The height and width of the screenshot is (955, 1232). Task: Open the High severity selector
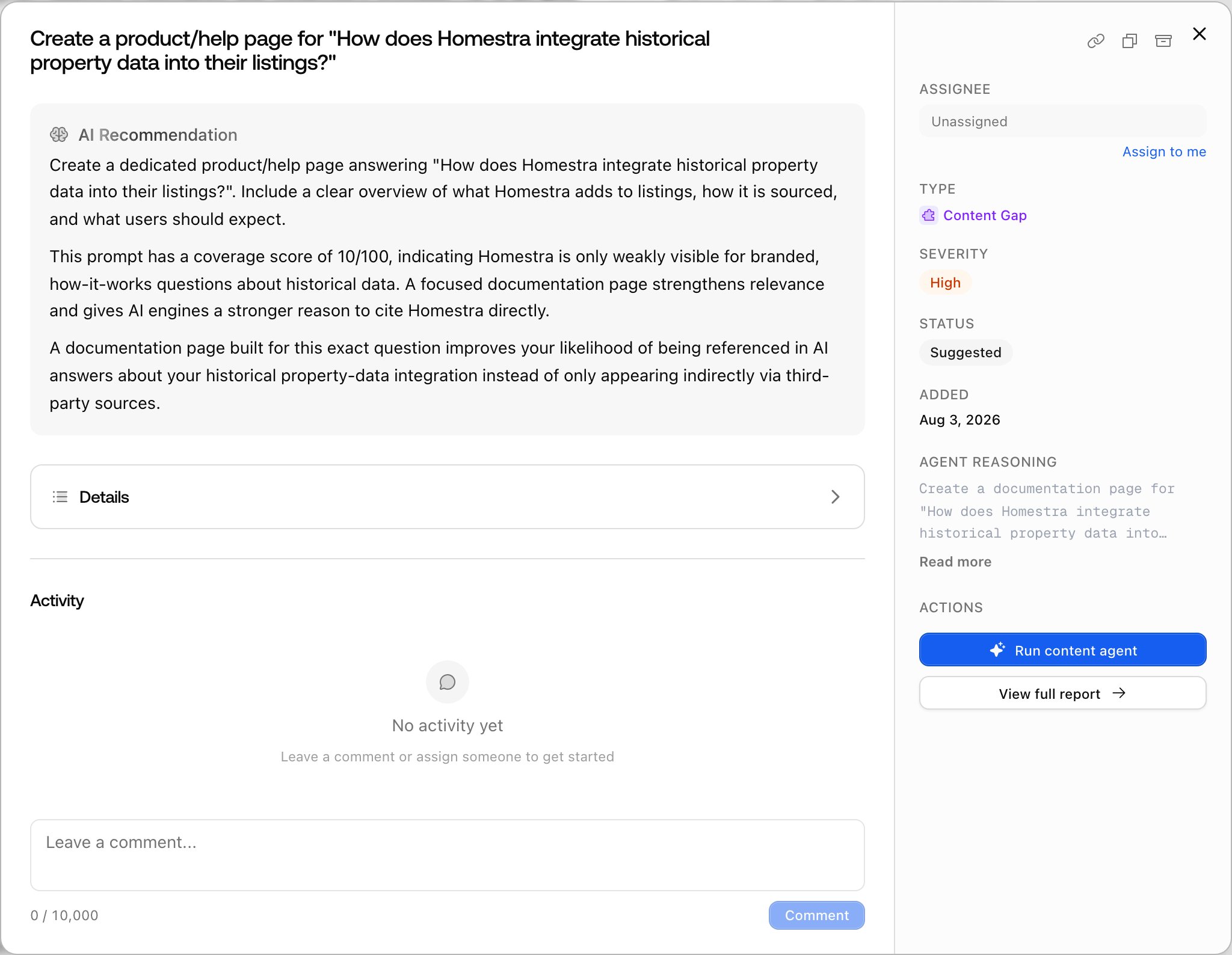tap(945, 283)
